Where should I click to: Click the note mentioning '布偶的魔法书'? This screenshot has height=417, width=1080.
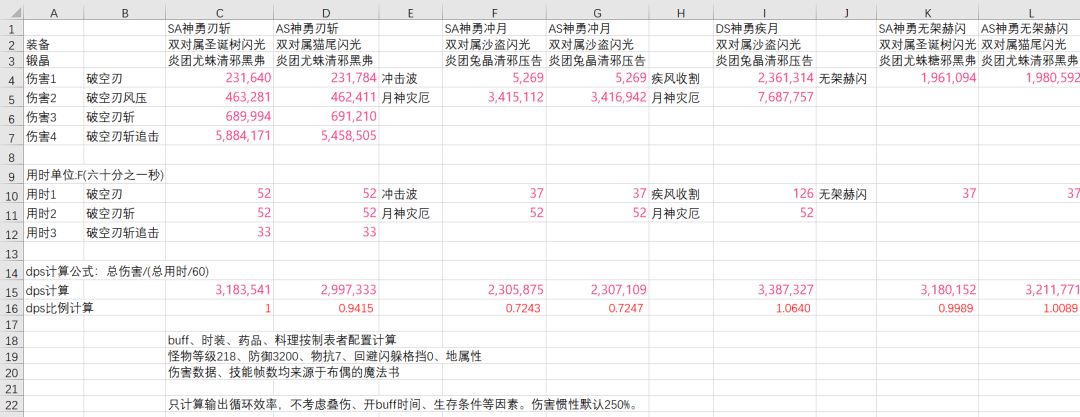point(286,372)
